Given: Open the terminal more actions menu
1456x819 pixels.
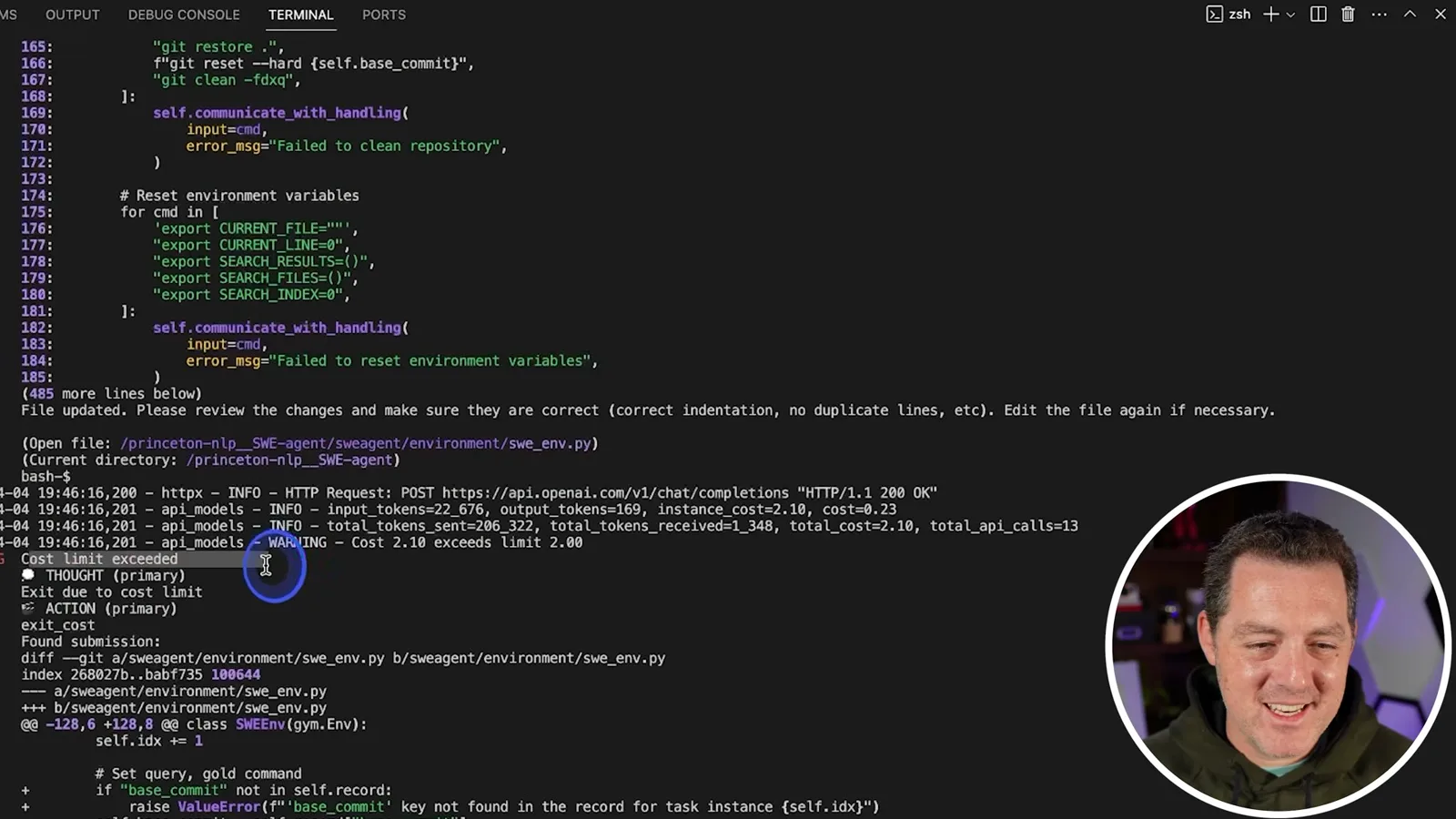Looking at the screenshot, I should (x=1380, y=14).
